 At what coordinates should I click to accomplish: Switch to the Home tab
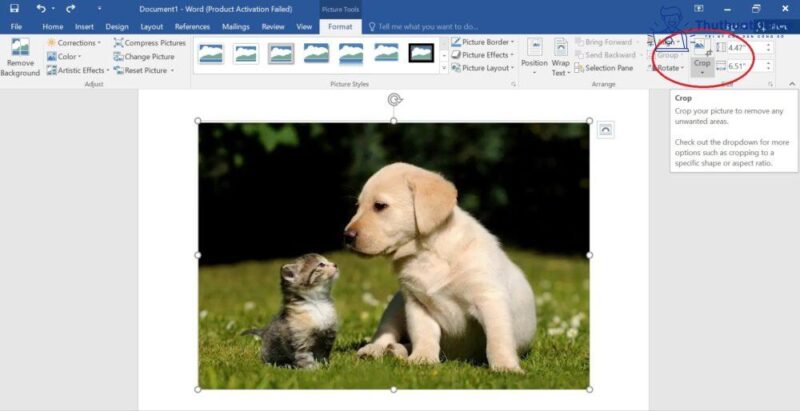click(x=53, y=27)
